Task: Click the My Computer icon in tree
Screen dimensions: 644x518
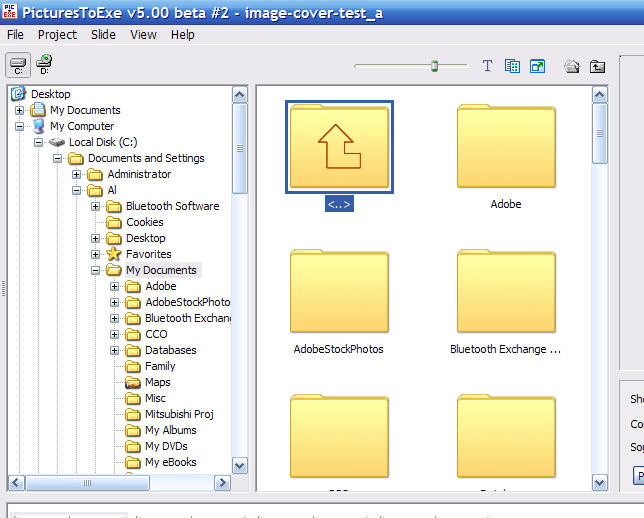Action: (x=39, y=126)
